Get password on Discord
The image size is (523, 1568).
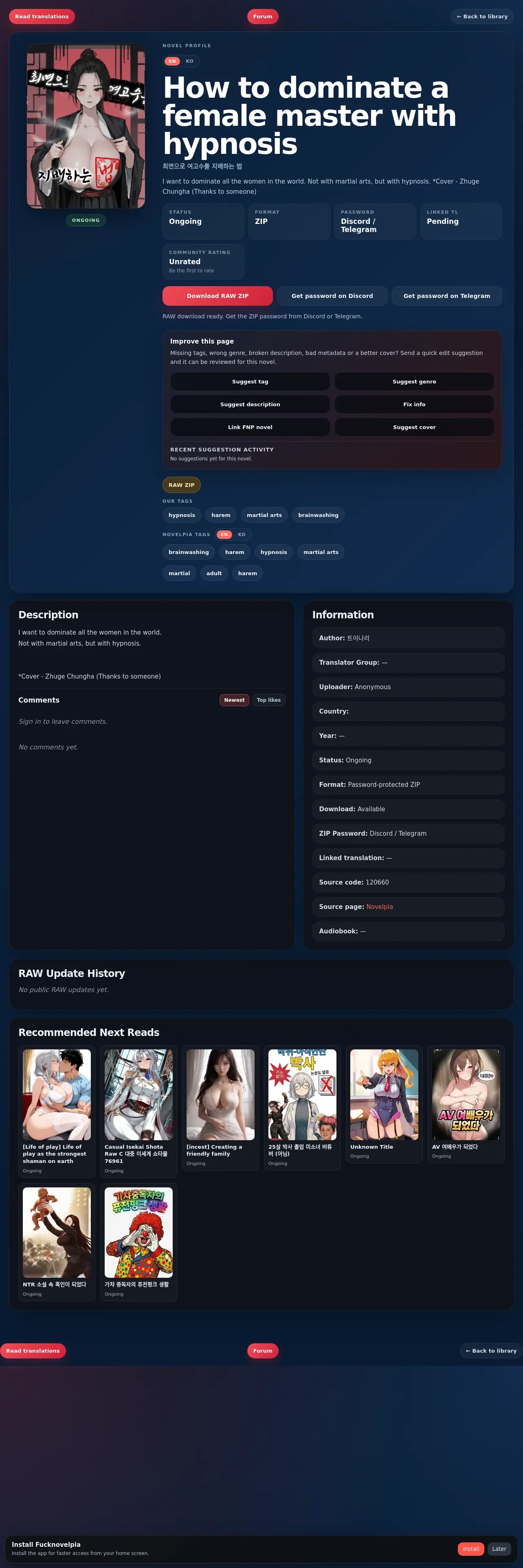click(x=332, y=296)
